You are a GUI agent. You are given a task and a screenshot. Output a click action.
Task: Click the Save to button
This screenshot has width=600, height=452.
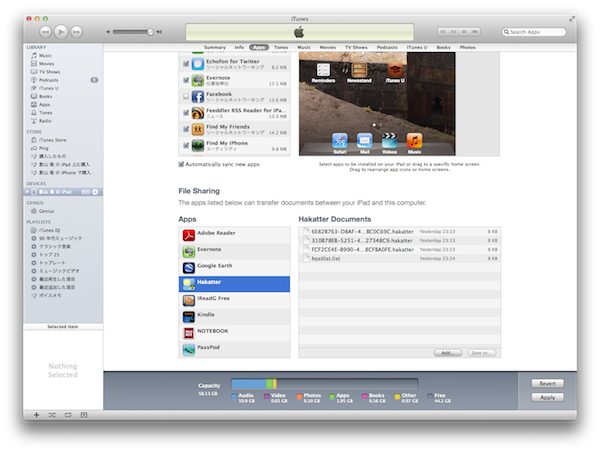(x=481, y=353)
